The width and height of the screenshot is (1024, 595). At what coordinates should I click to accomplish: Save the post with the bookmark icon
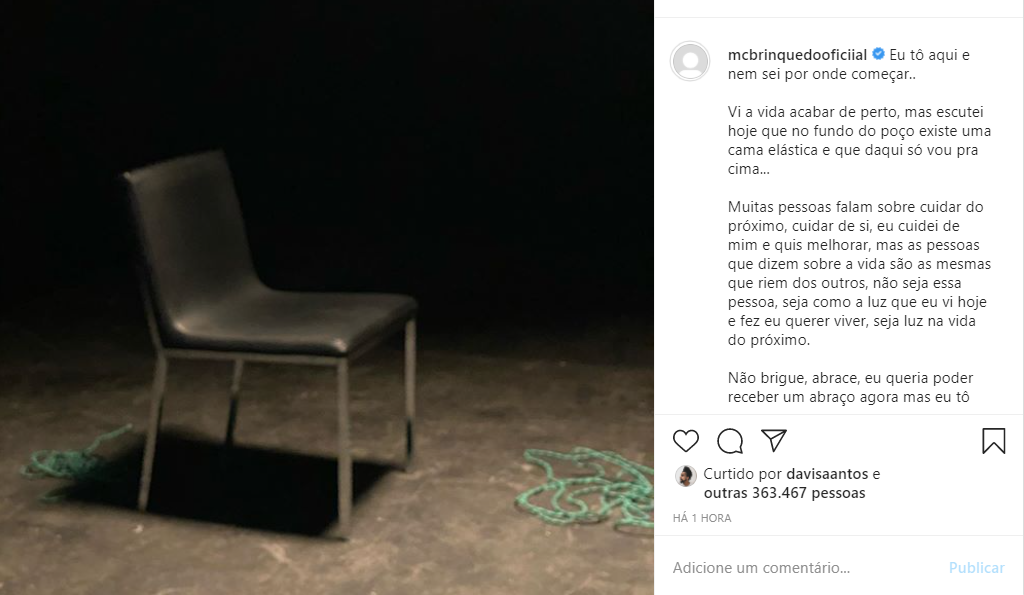click(993, 441)
